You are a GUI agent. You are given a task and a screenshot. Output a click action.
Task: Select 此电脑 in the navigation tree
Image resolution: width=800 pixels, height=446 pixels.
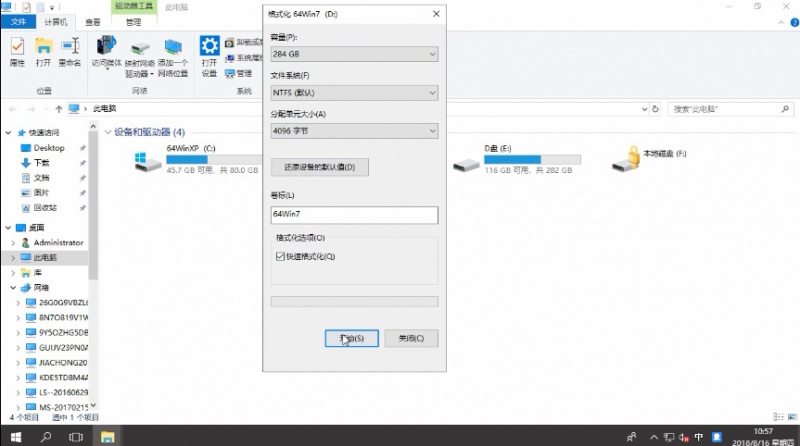click(x=45, y=258)
